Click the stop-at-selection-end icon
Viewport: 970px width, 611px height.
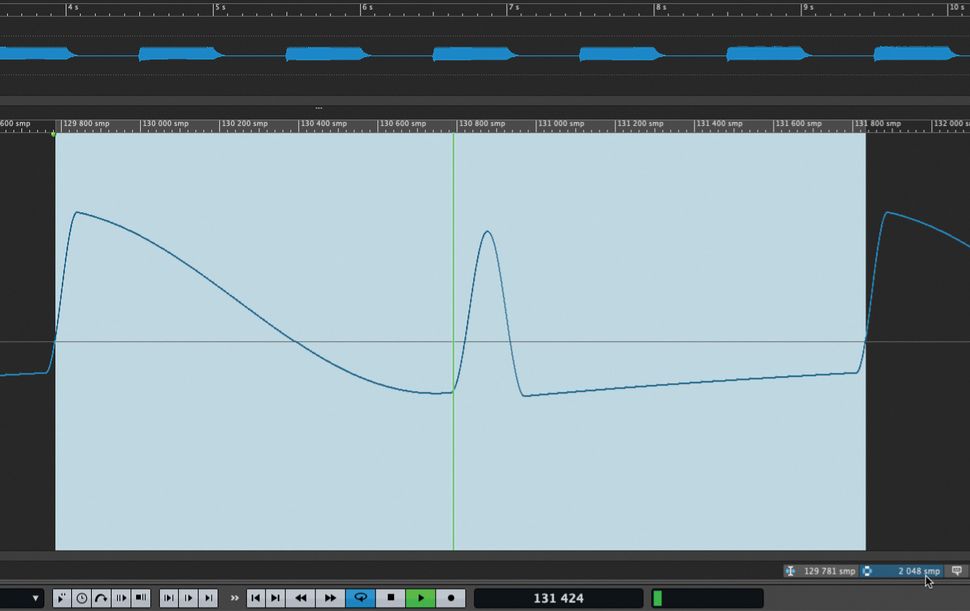[141, 597]
